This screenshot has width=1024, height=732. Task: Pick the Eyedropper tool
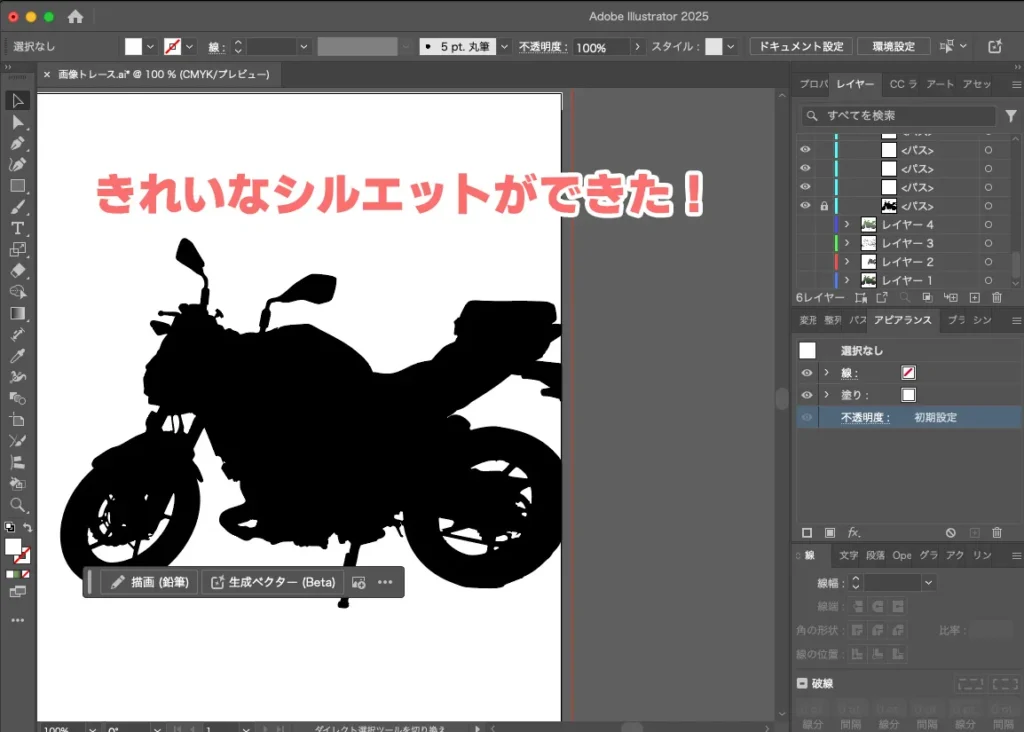[x=17, y=355]
